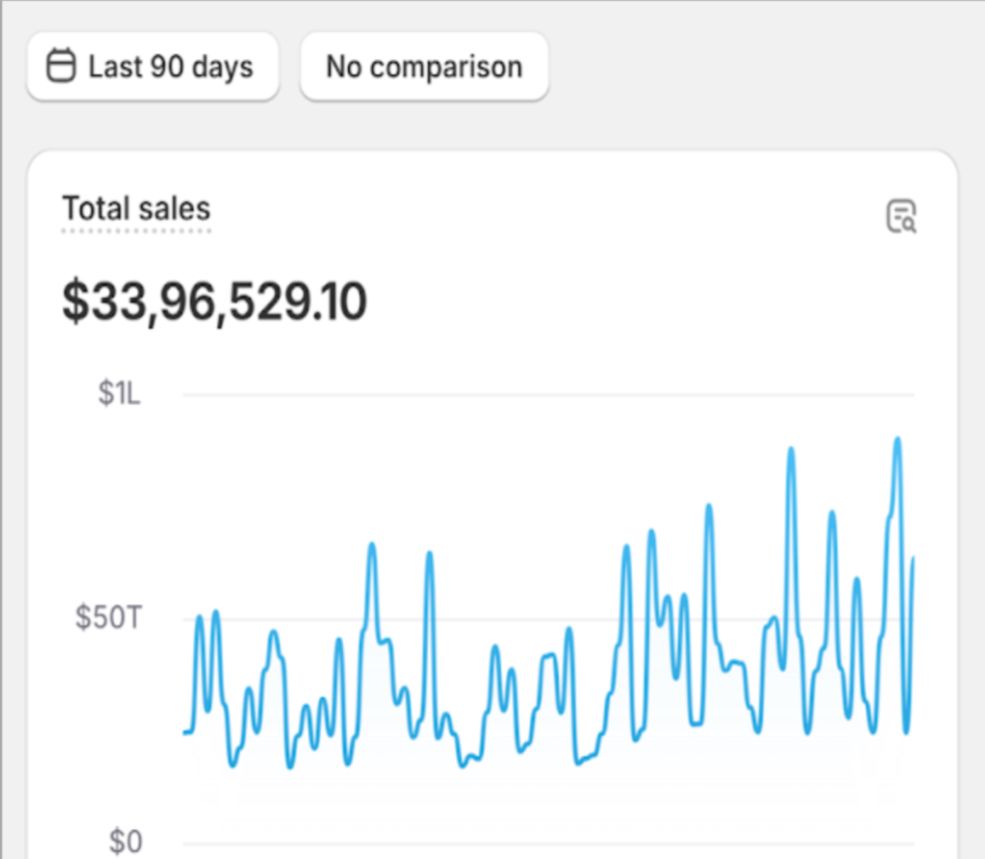Click the tallest peak near the chart's right end
985x859 pixels.
click(x=897, y=439)
